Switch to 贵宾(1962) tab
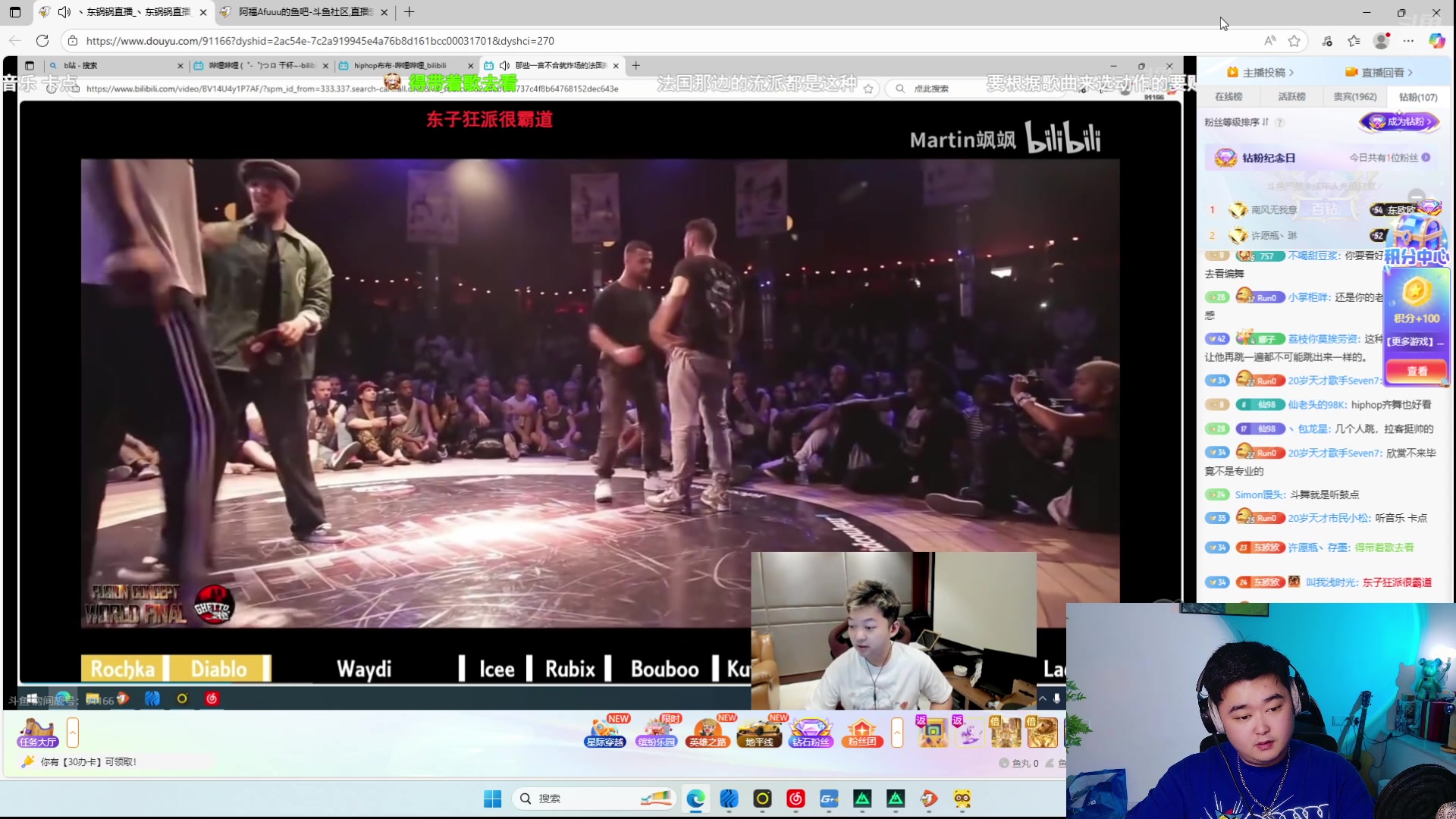This screenshot has width=1456, height=819. point(1355,97)
